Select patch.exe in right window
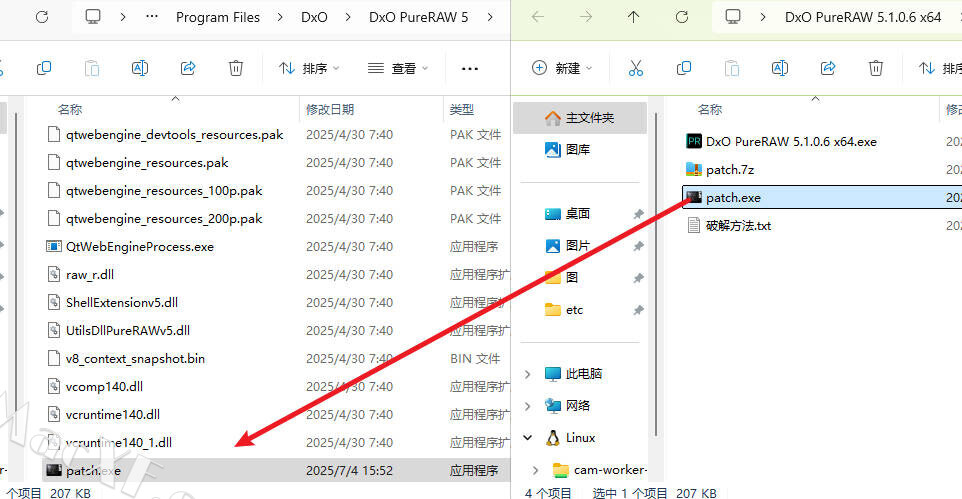962x499 pixels. pyautogui.click(x=822, y=198)
